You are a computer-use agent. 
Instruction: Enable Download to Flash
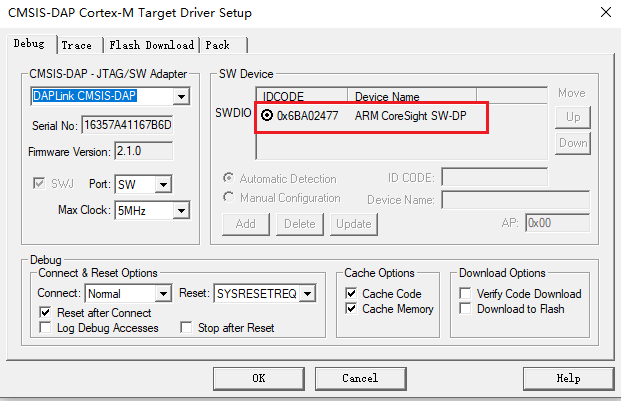coord(465,309)
